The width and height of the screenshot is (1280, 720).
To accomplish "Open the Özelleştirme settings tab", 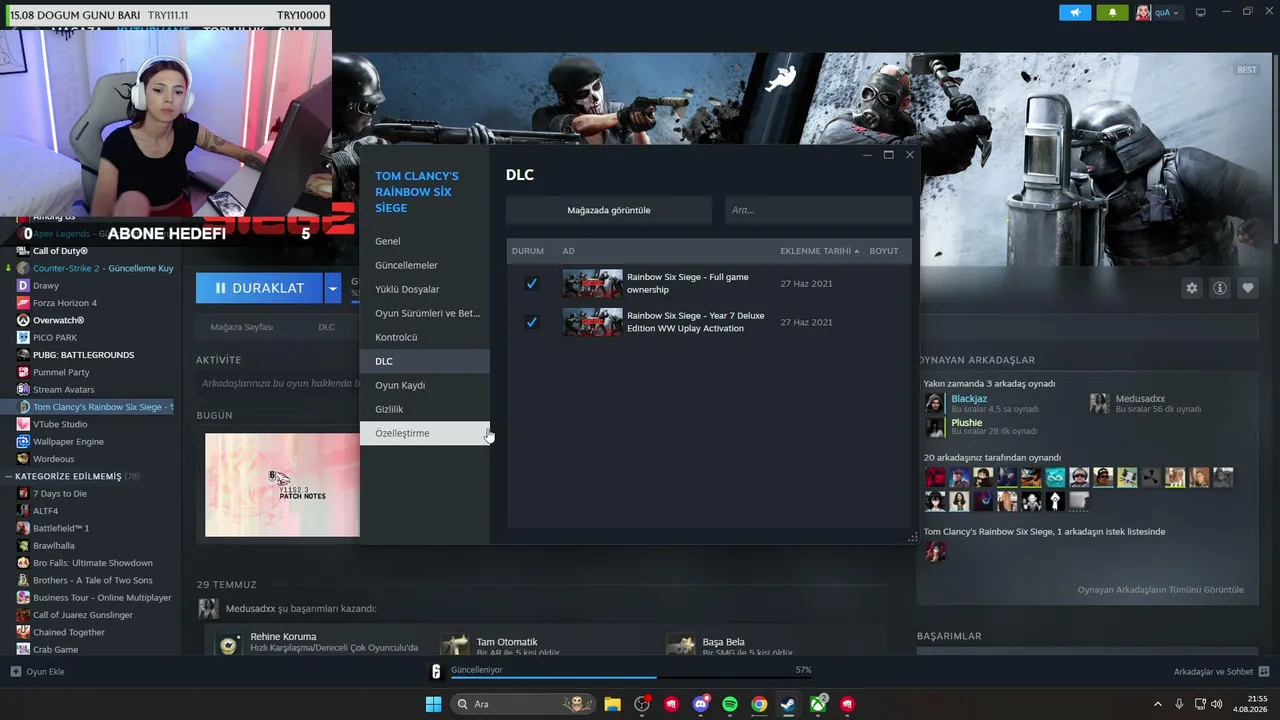I will click(425, 433).
